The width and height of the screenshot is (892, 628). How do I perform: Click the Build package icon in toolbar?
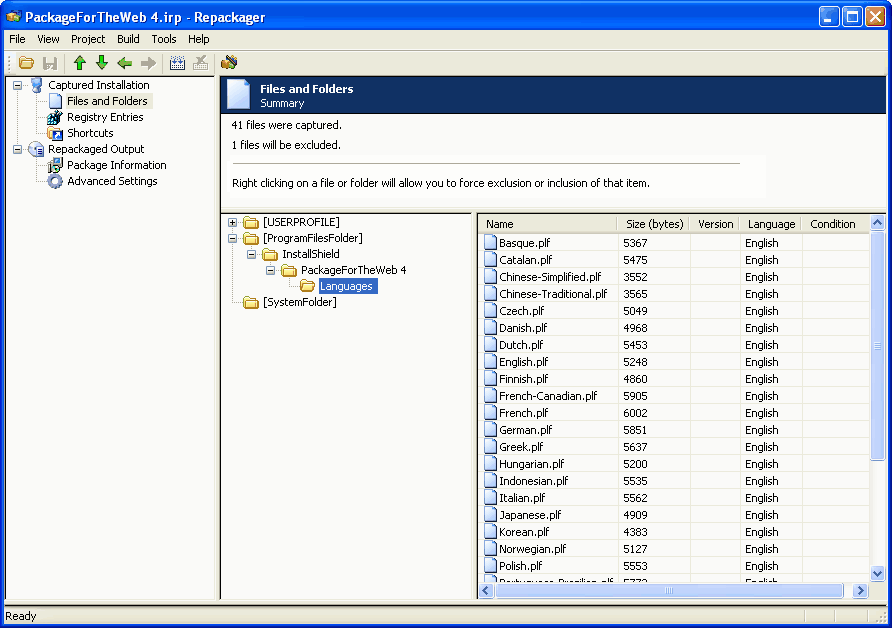click(x=229, y=63)
